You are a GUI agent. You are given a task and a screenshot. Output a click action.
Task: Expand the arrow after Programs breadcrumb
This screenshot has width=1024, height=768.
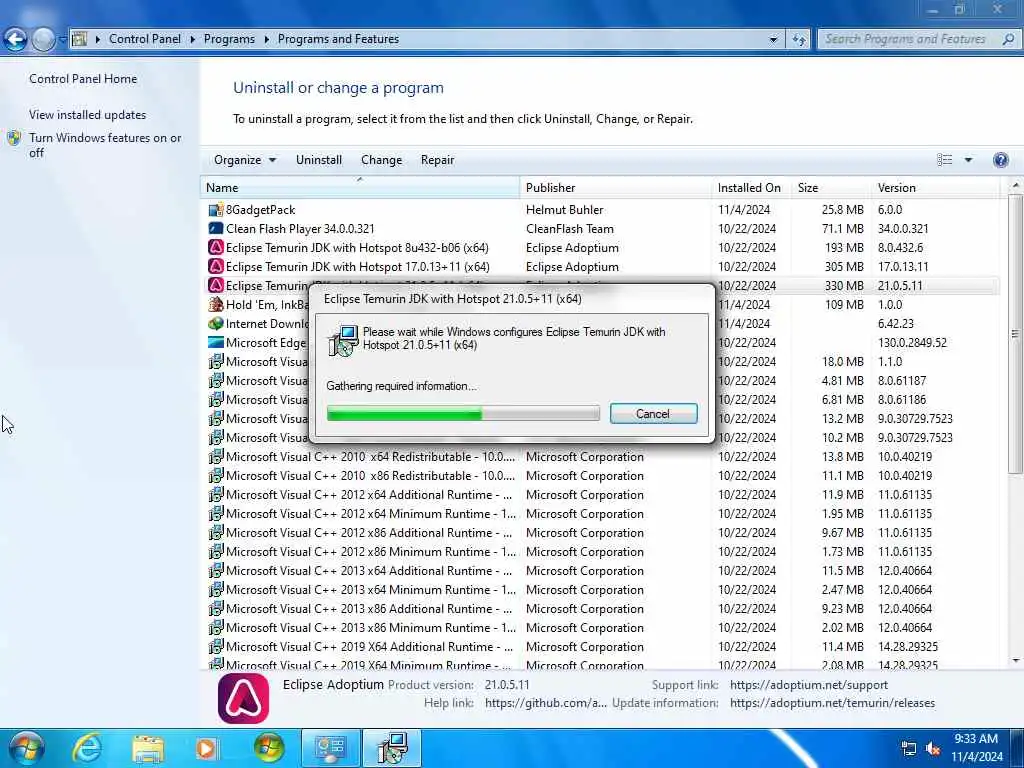[x=266, y=39]
